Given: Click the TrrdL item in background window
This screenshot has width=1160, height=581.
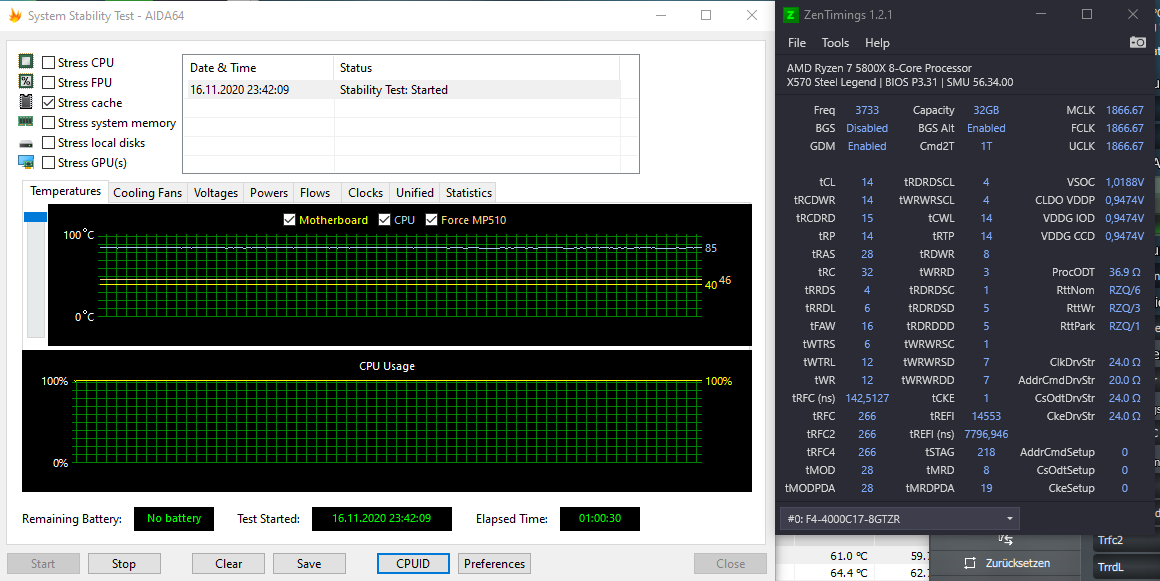Looking at the screenshot, I should pyautogui.click(x=1125, y=567).
